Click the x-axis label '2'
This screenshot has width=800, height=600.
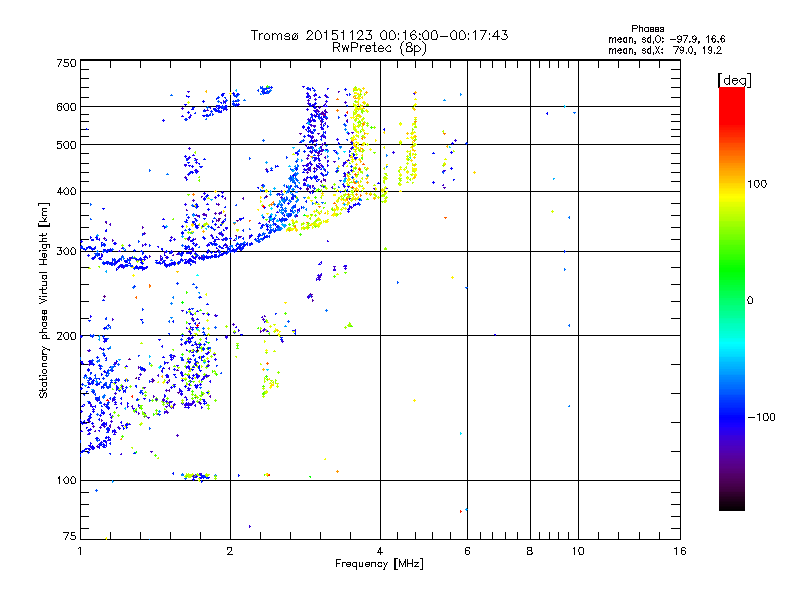pyautogui.click(x=230, y=551)
